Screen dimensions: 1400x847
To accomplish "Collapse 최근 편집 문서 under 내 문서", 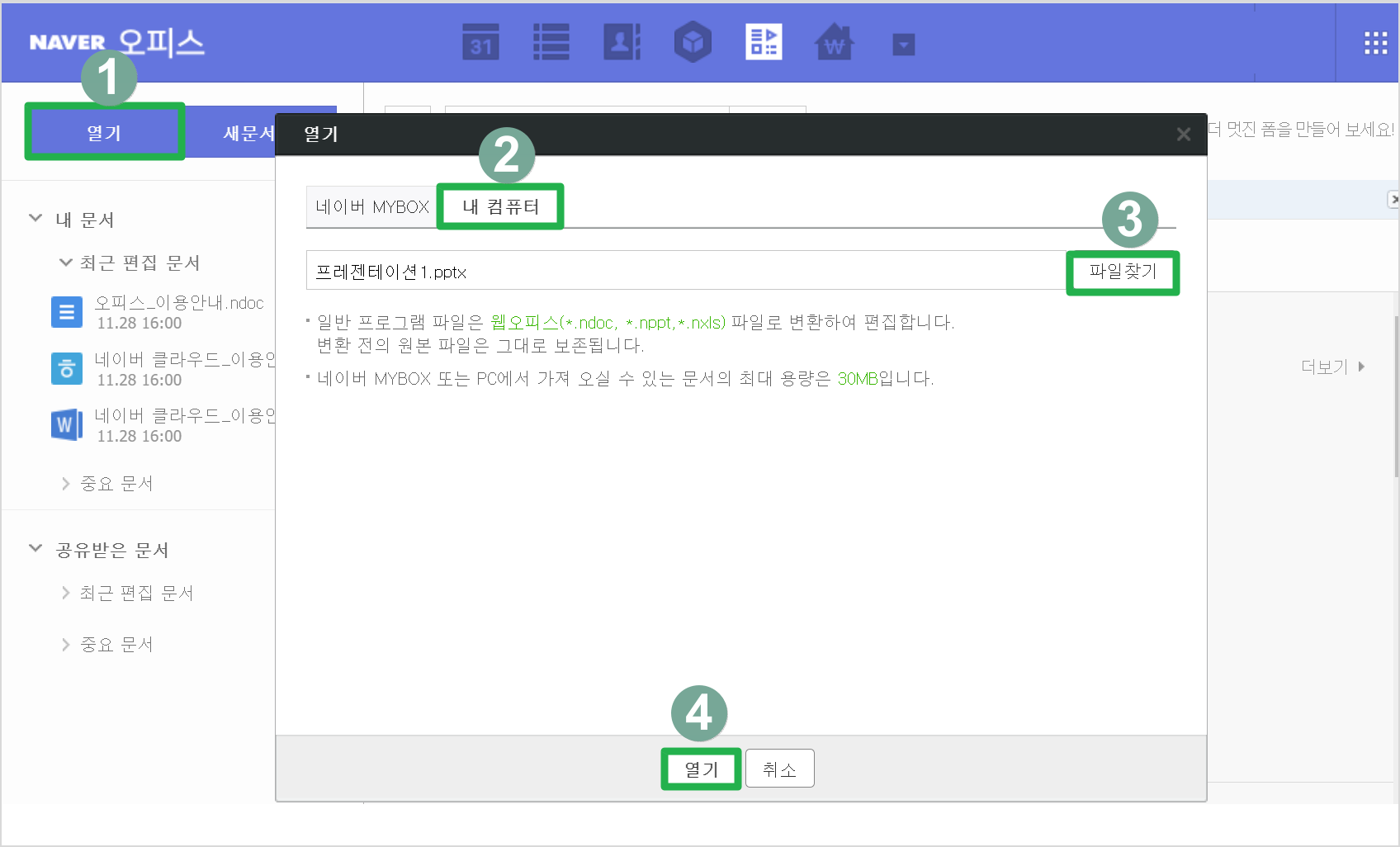I will click(66, 263).
